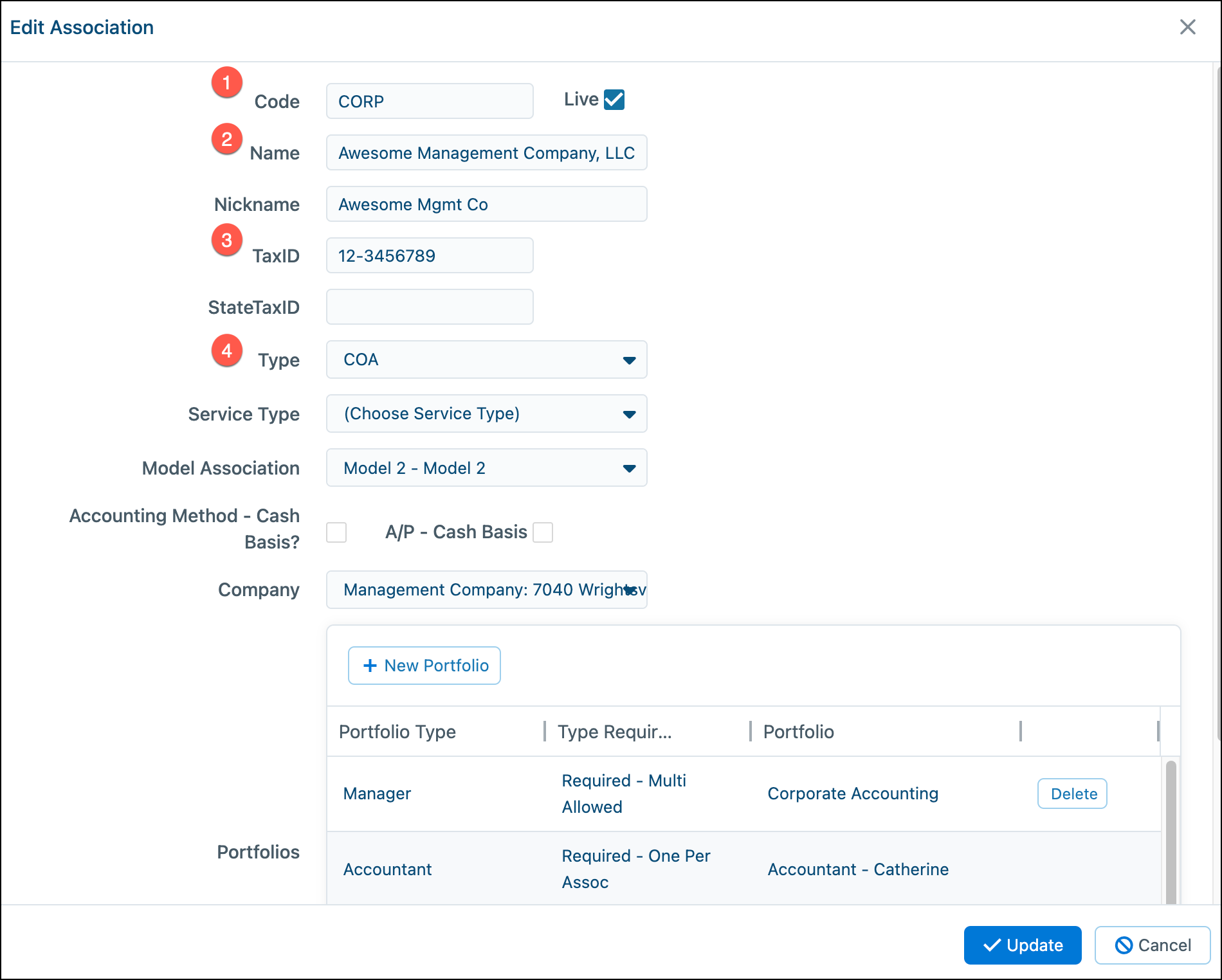
Task: Save changes with the Update button
Action: coord(1023,945)
